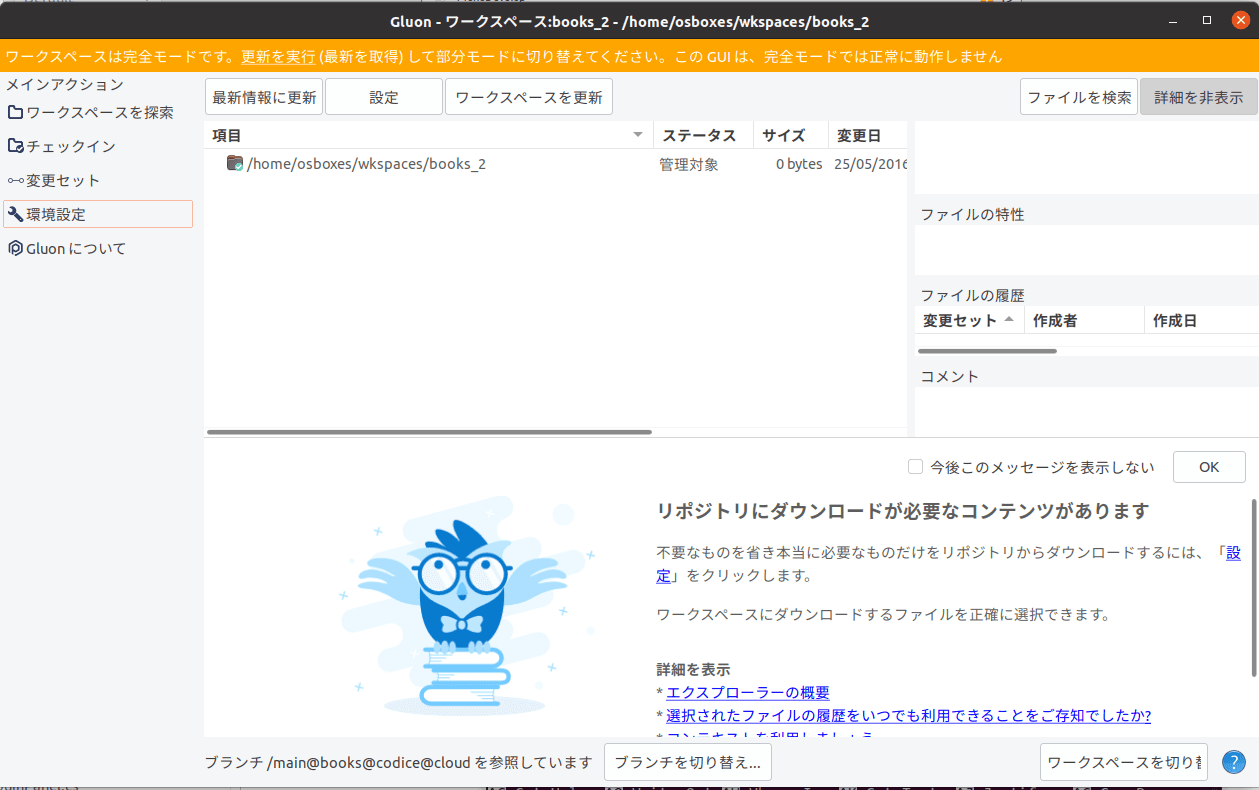Click the horizontal scrollbar under the item list
The height and width of the screenshot is (790, 1259).
click(x=429, y=432)
